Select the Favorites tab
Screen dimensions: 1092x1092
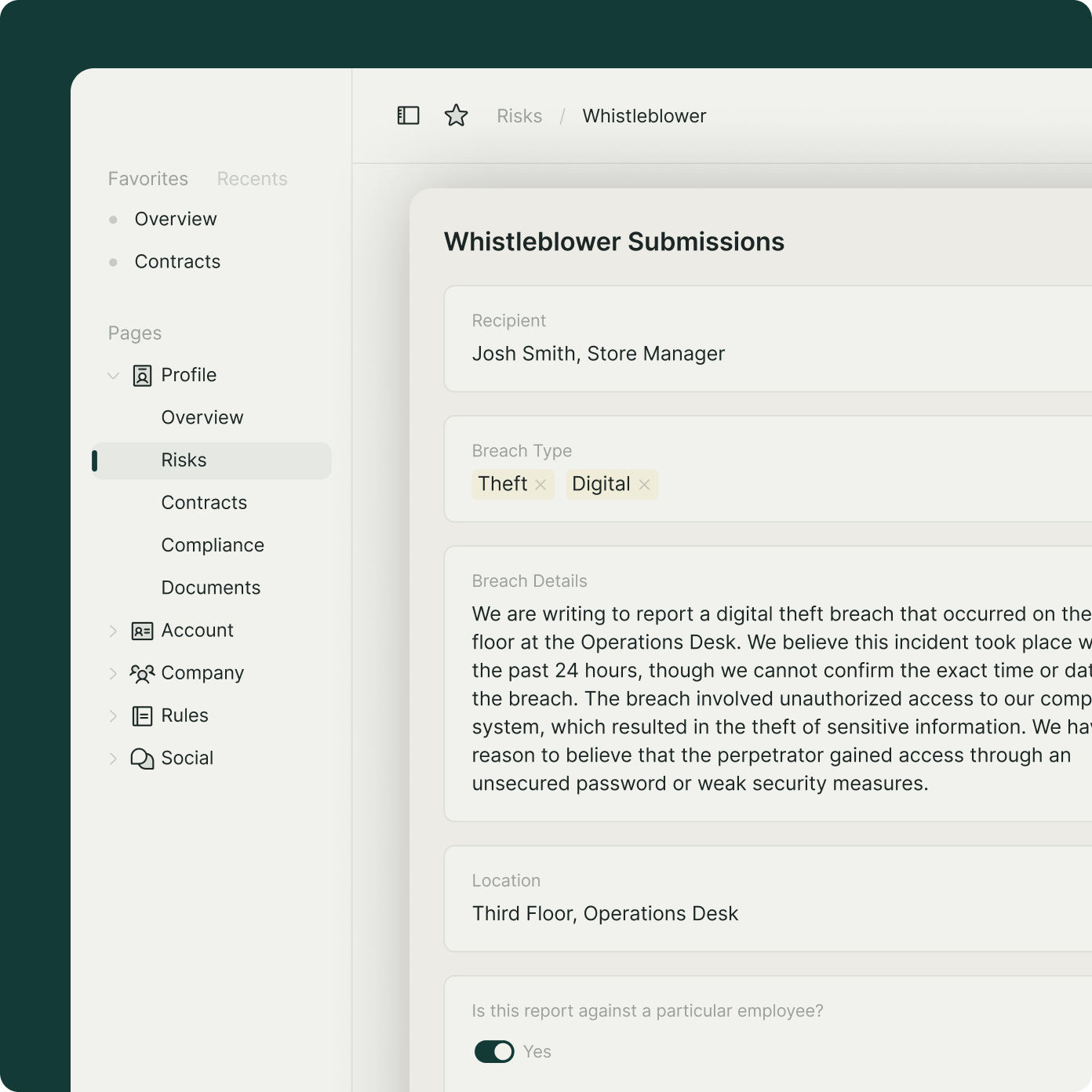point(147,179)
